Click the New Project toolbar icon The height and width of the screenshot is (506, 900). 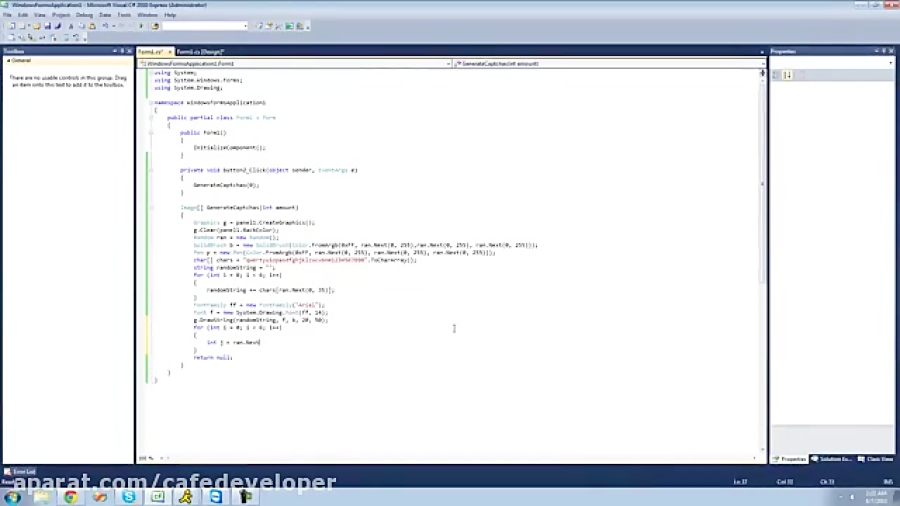(11, 26)
